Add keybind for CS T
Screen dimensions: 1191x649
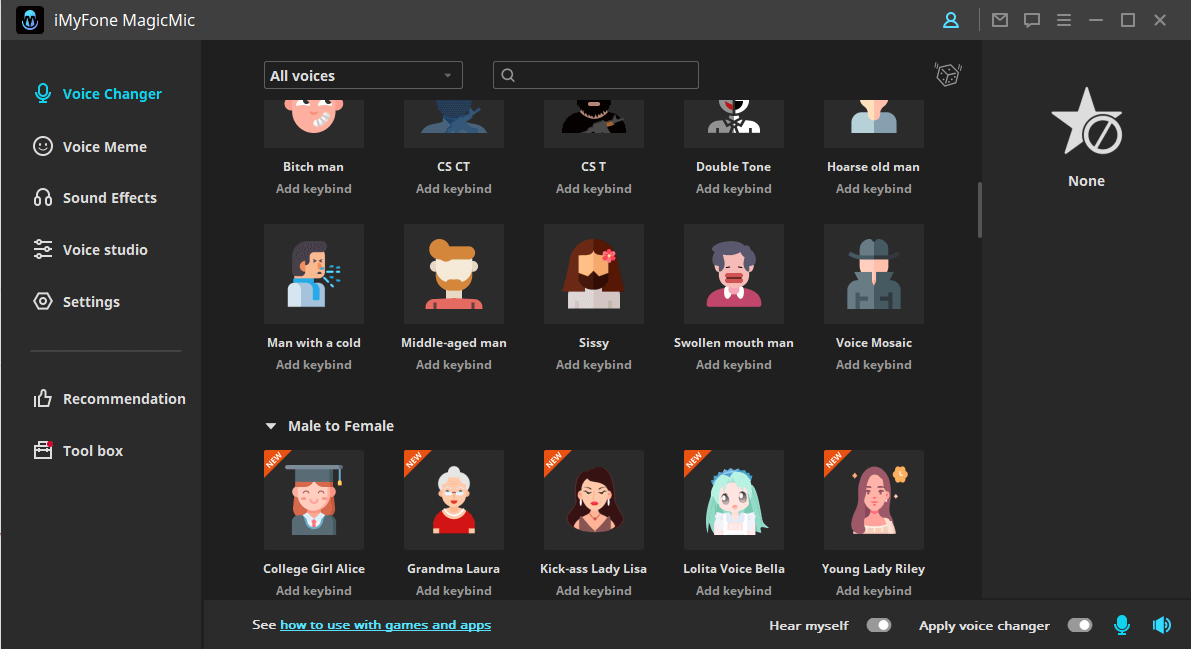pos(594,188)
